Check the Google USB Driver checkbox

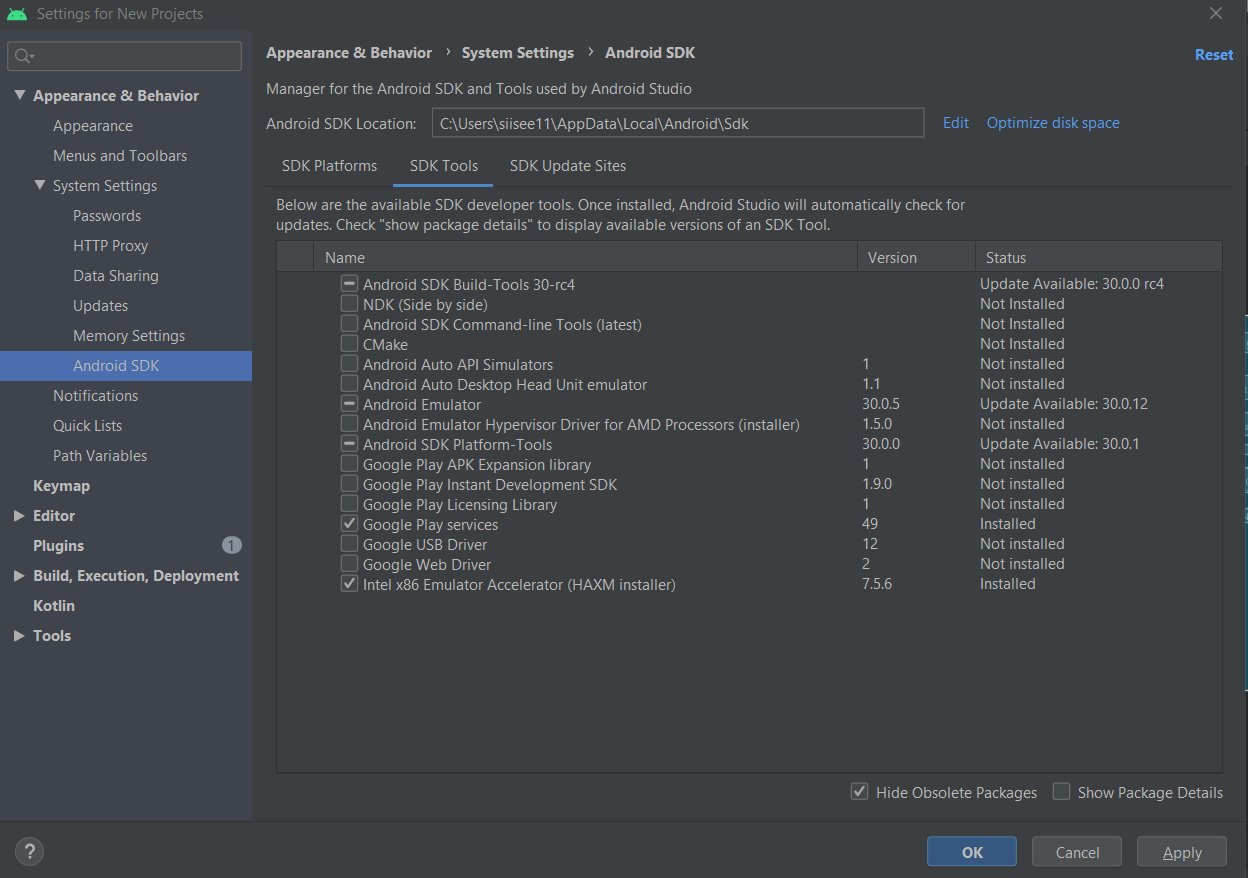pyautogui.click(x=349, y=544)
